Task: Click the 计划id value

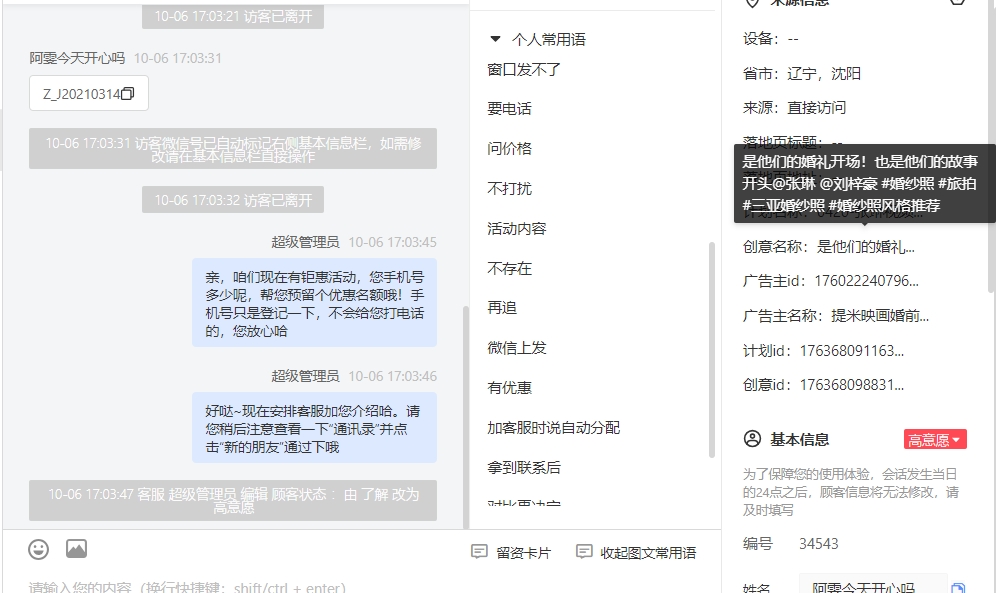Action: [x=851, y=350]
